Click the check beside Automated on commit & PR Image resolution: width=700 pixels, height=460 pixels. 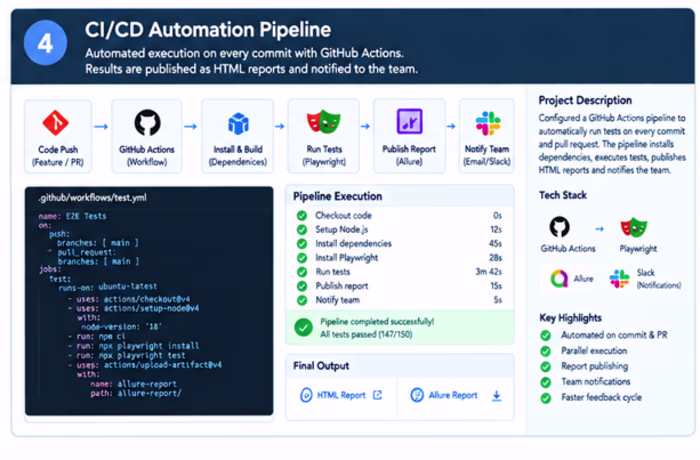pos(546,335)
